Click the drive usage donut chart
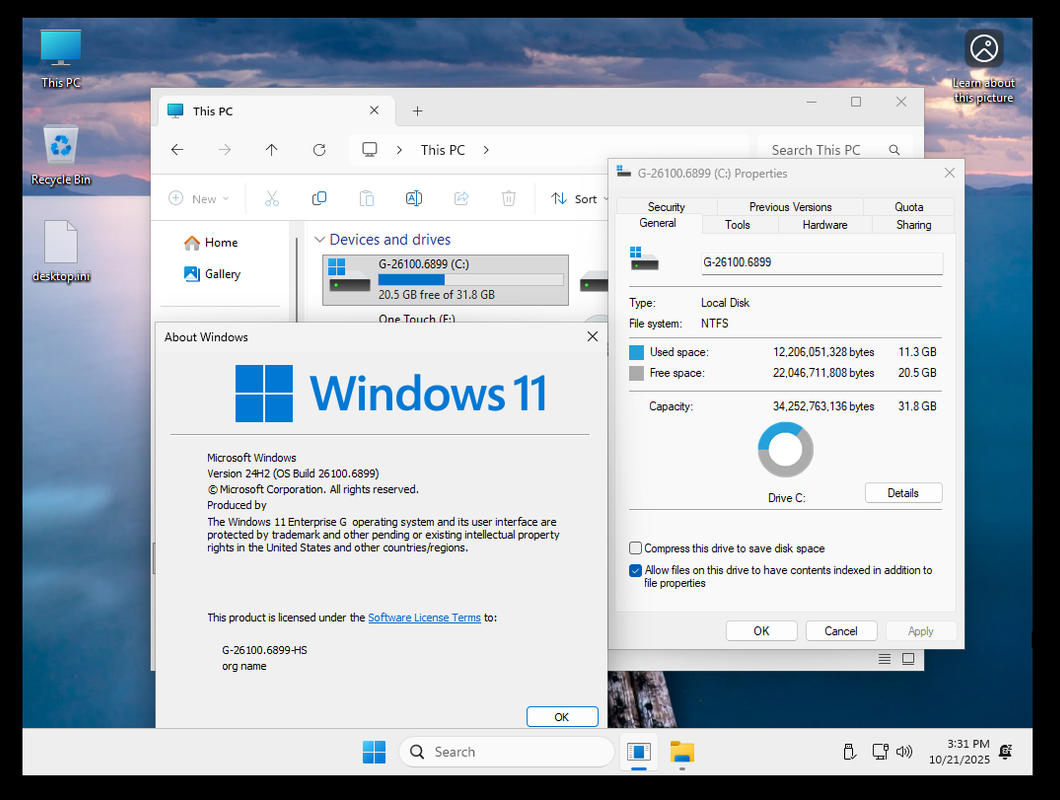 coord(786,450)
